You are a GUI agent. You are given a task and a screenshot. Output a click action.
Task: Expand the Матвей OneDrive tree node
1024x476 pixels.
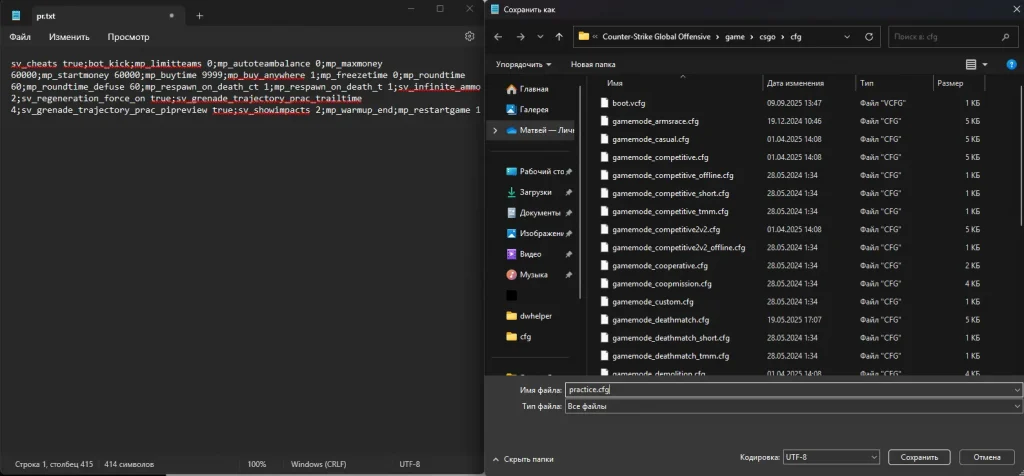pos(493,130)
